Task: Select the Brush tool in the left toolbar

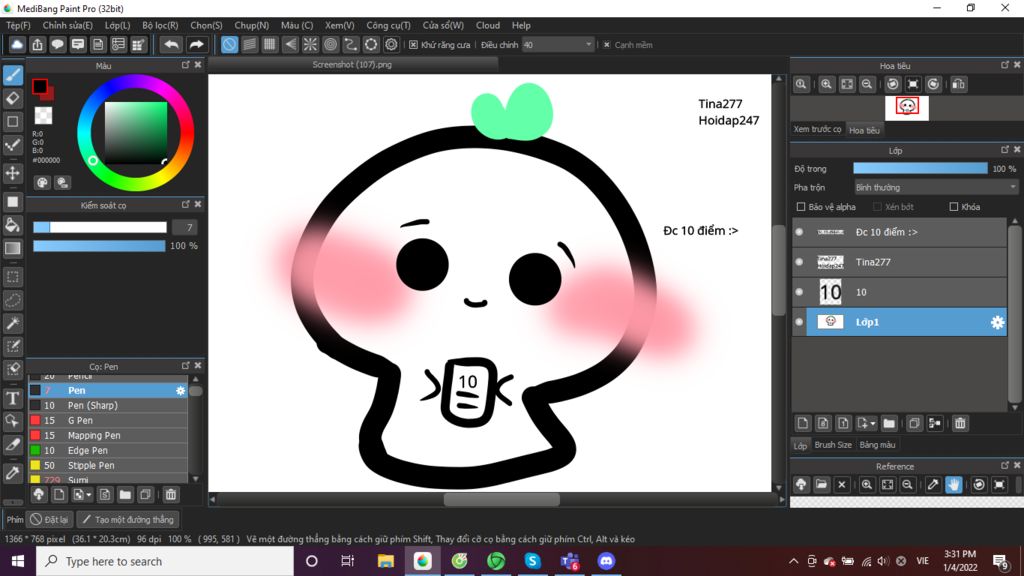Action: click(13, 75)
